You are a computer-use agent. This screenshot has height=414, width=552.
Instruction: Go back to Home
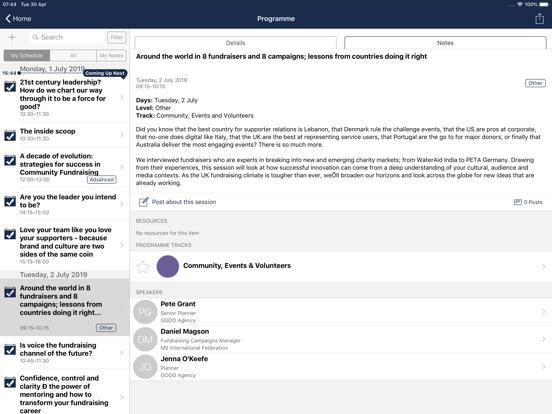18,19
